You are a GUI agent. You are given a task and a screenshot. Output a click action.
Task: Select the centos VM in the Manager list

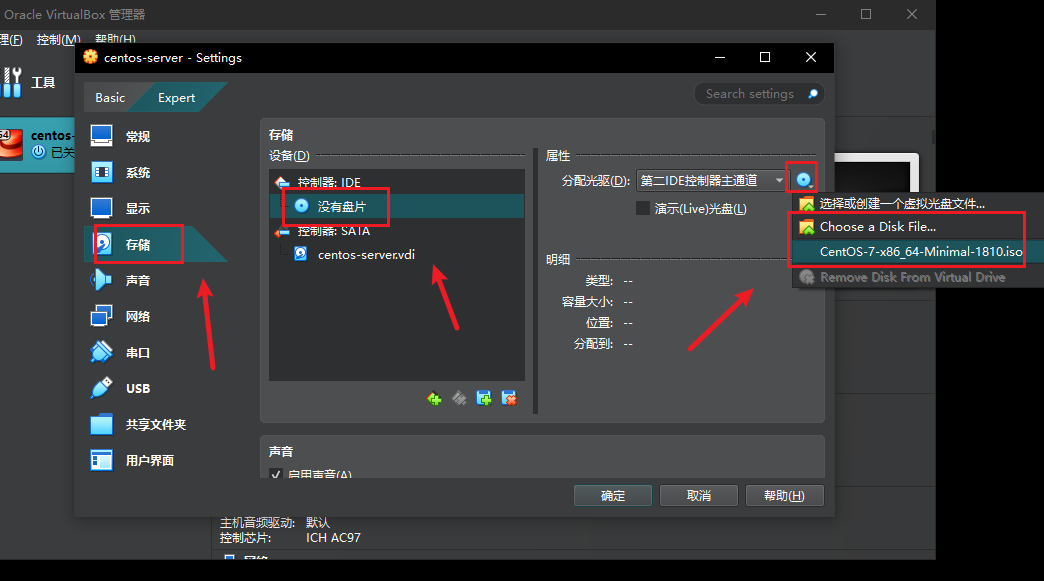tap(37, 144)
